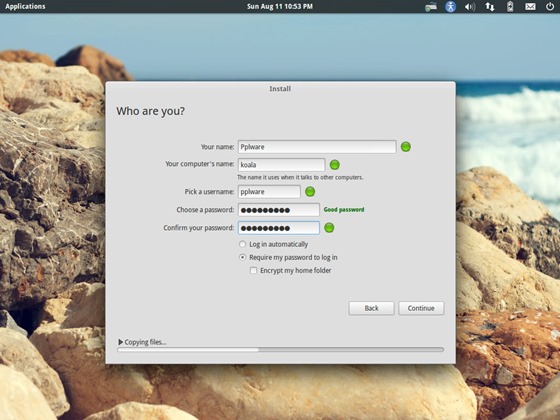Click the blue accessibility icon in panel

pos(450,6)
